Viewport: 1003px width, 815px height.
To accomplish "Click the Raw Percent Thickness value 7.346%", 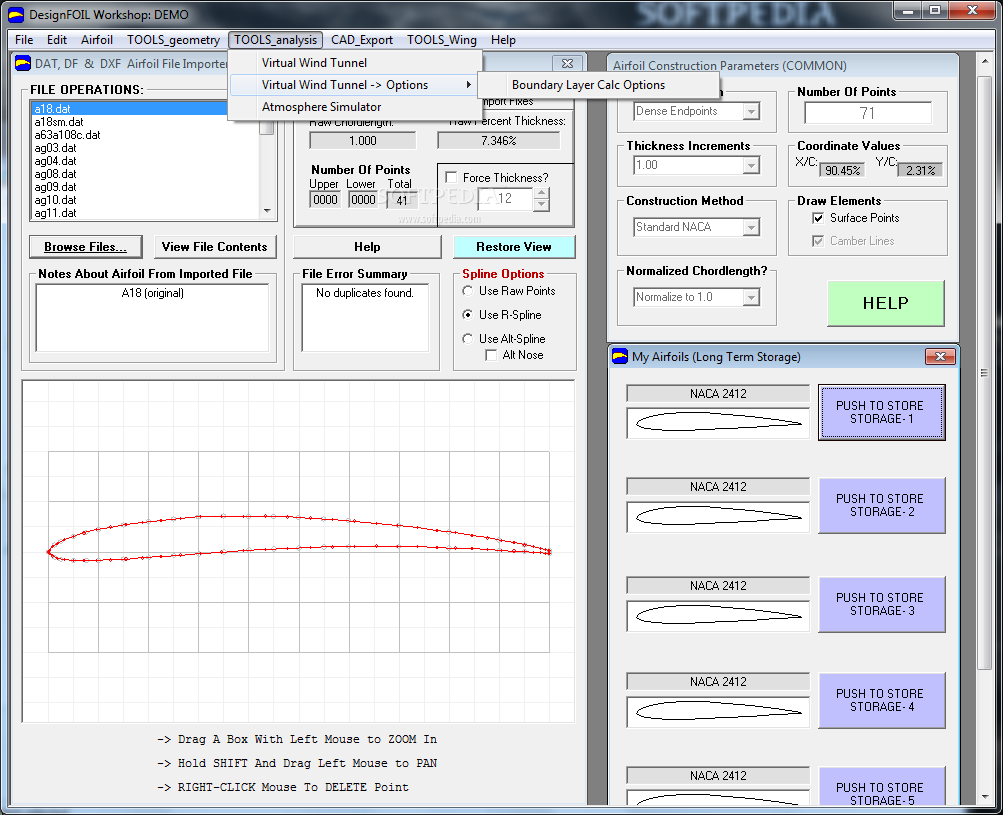I will pyautogui.click(x=498, y=141).
